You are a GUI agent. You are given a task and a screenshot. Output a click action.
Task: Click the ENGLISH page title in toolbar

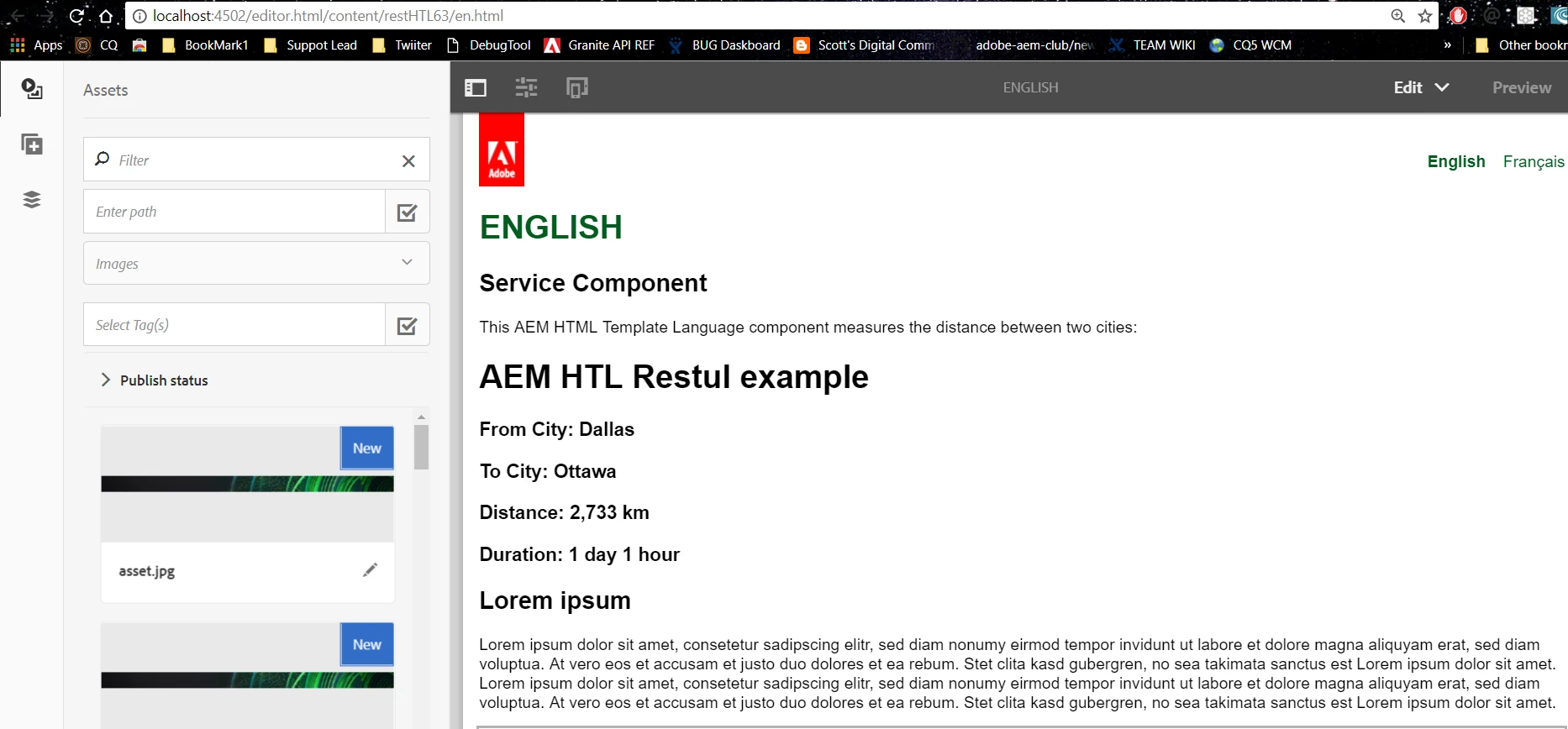(1030, 87)
